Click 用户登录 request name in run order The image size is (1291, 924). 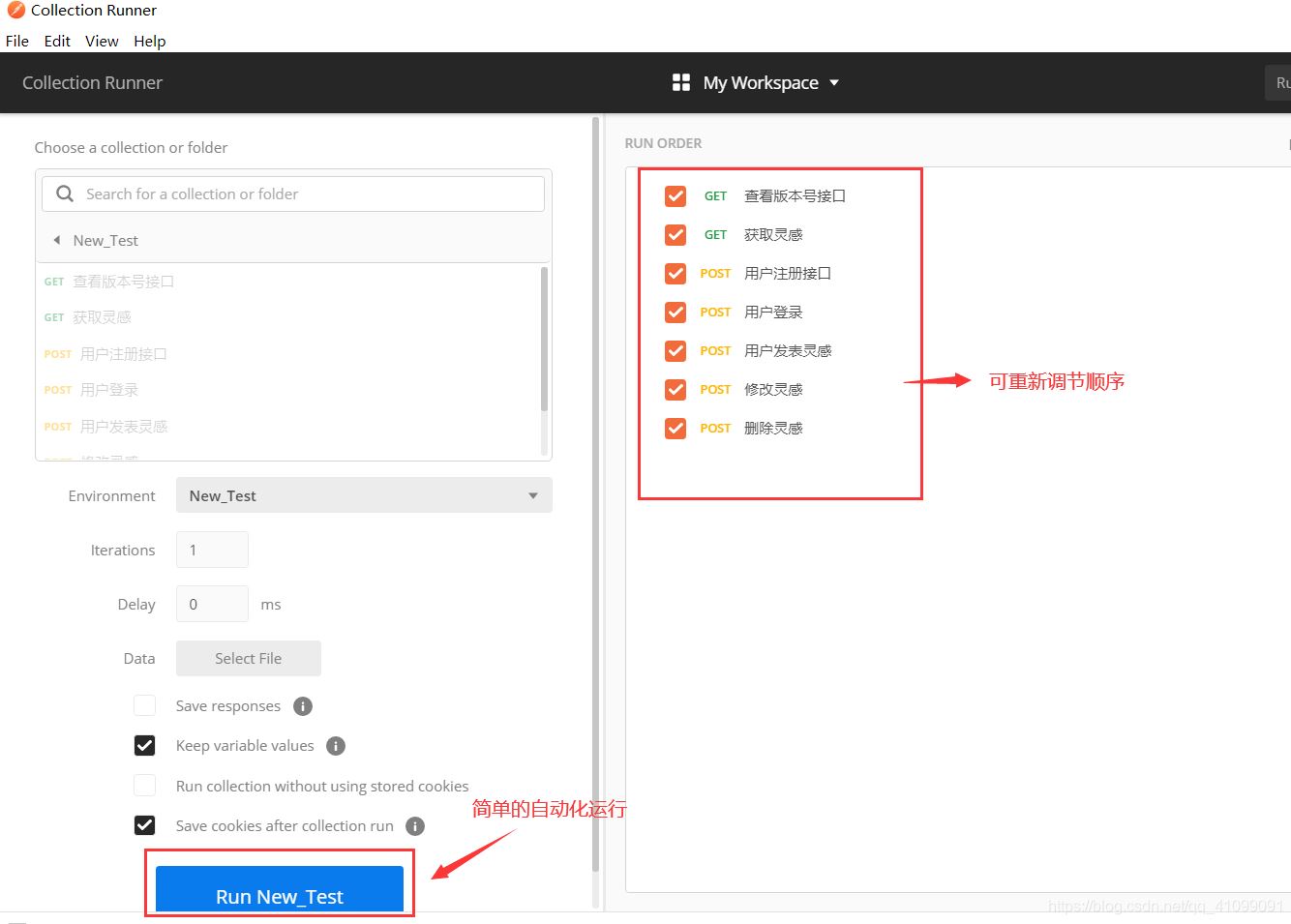(x=773, y=313)
